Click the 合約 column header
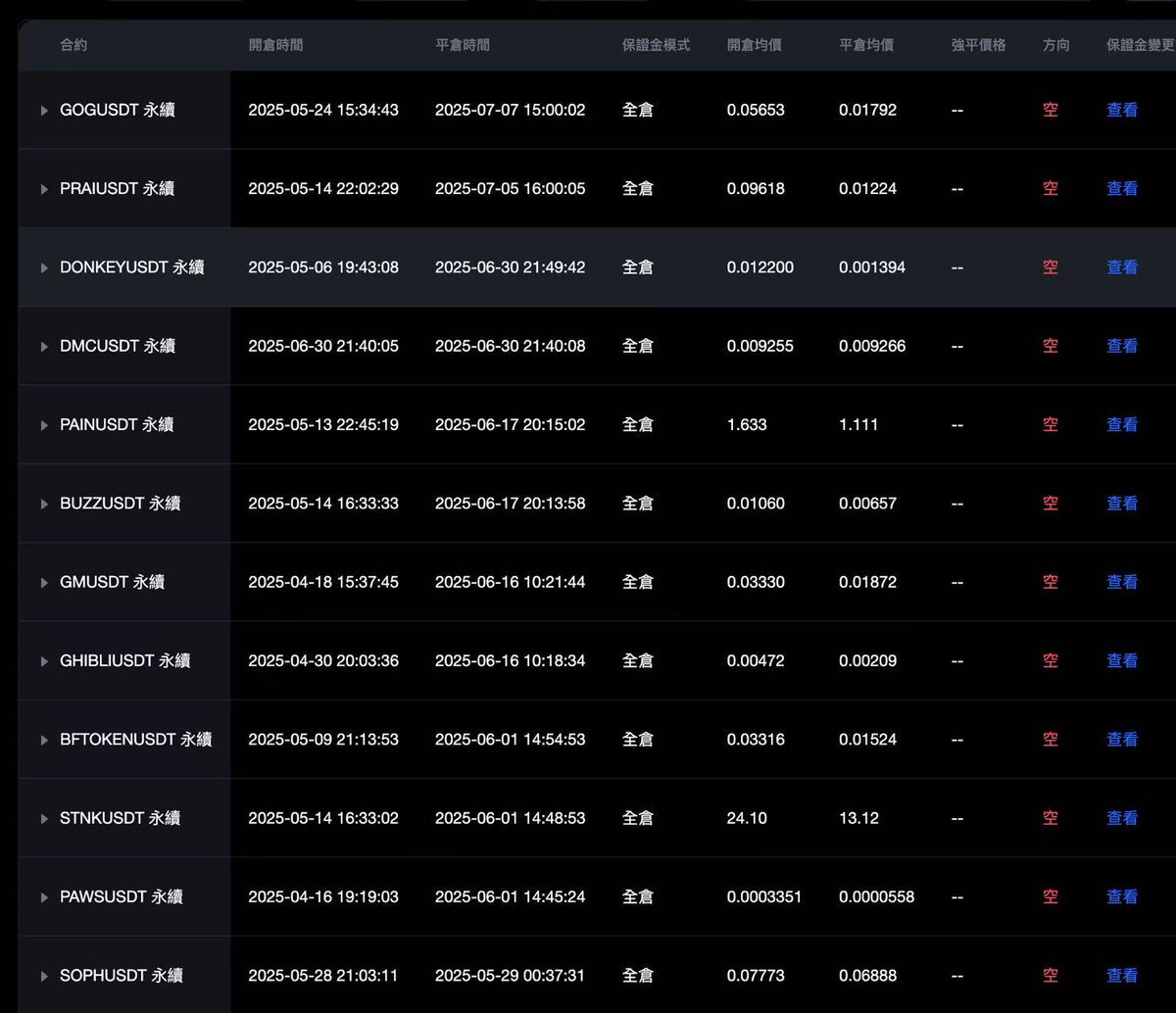Image resolution: width=1176 pixels, height=1013 pixels. 73,45
